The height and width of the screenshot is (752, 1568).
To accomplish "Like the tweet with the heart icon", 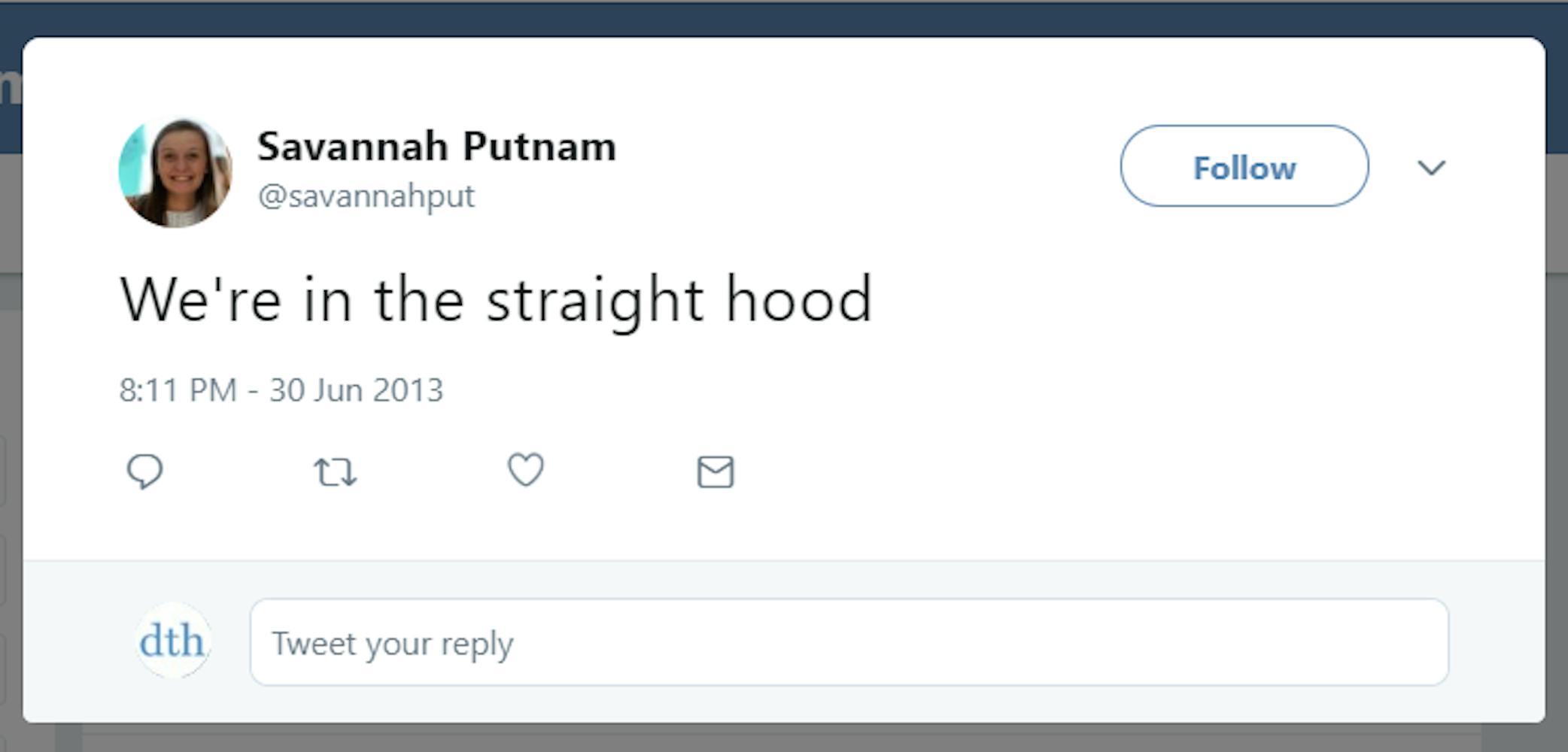I will pos(525,470).
